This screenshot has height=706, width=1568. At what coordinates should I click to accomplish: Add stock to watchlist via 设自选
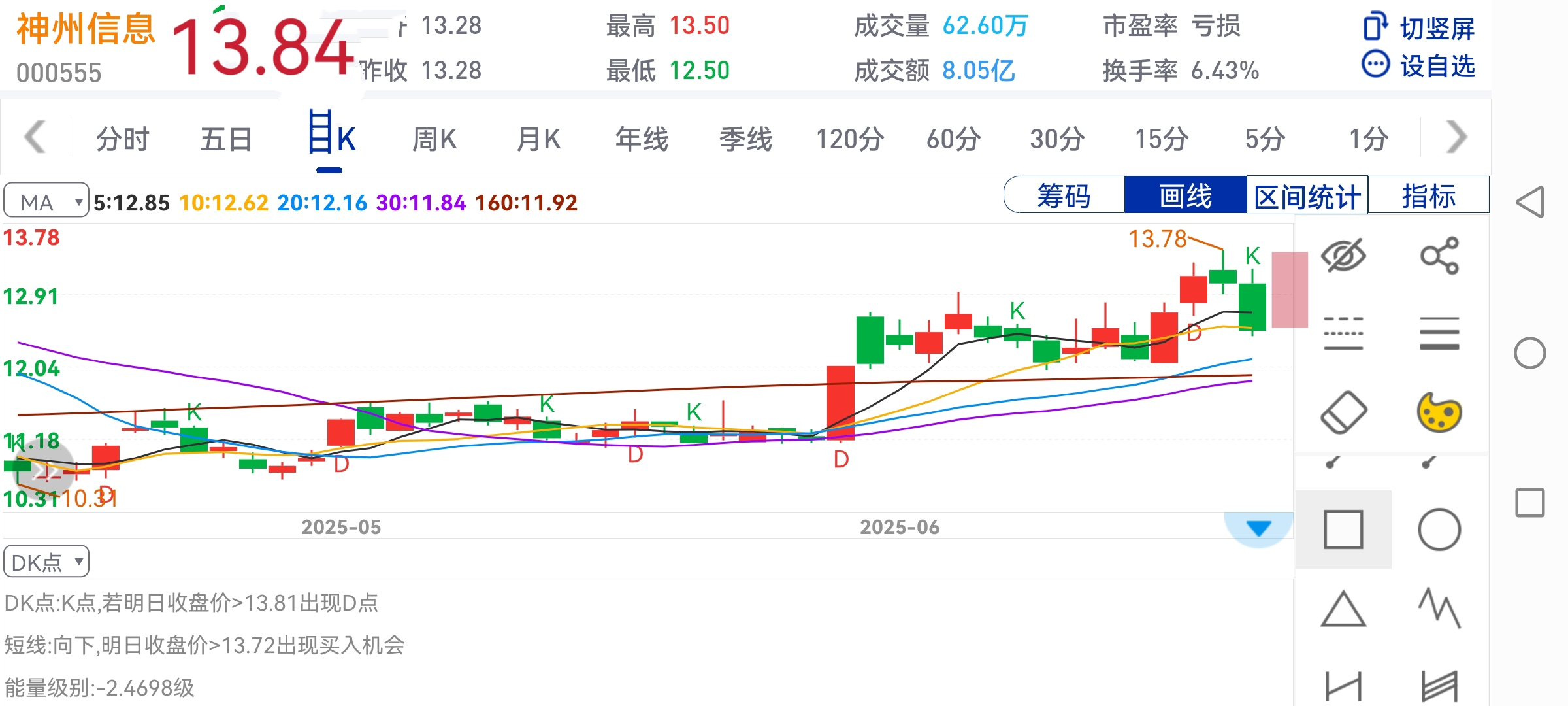coord(1418,65)
